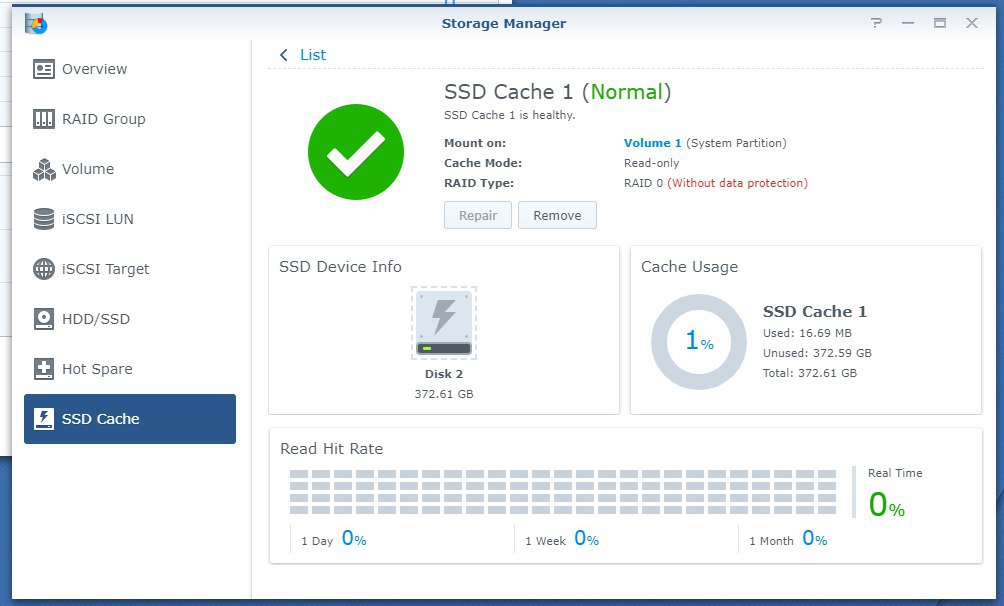Click 'Used: 16.69 MB' text

807,333
